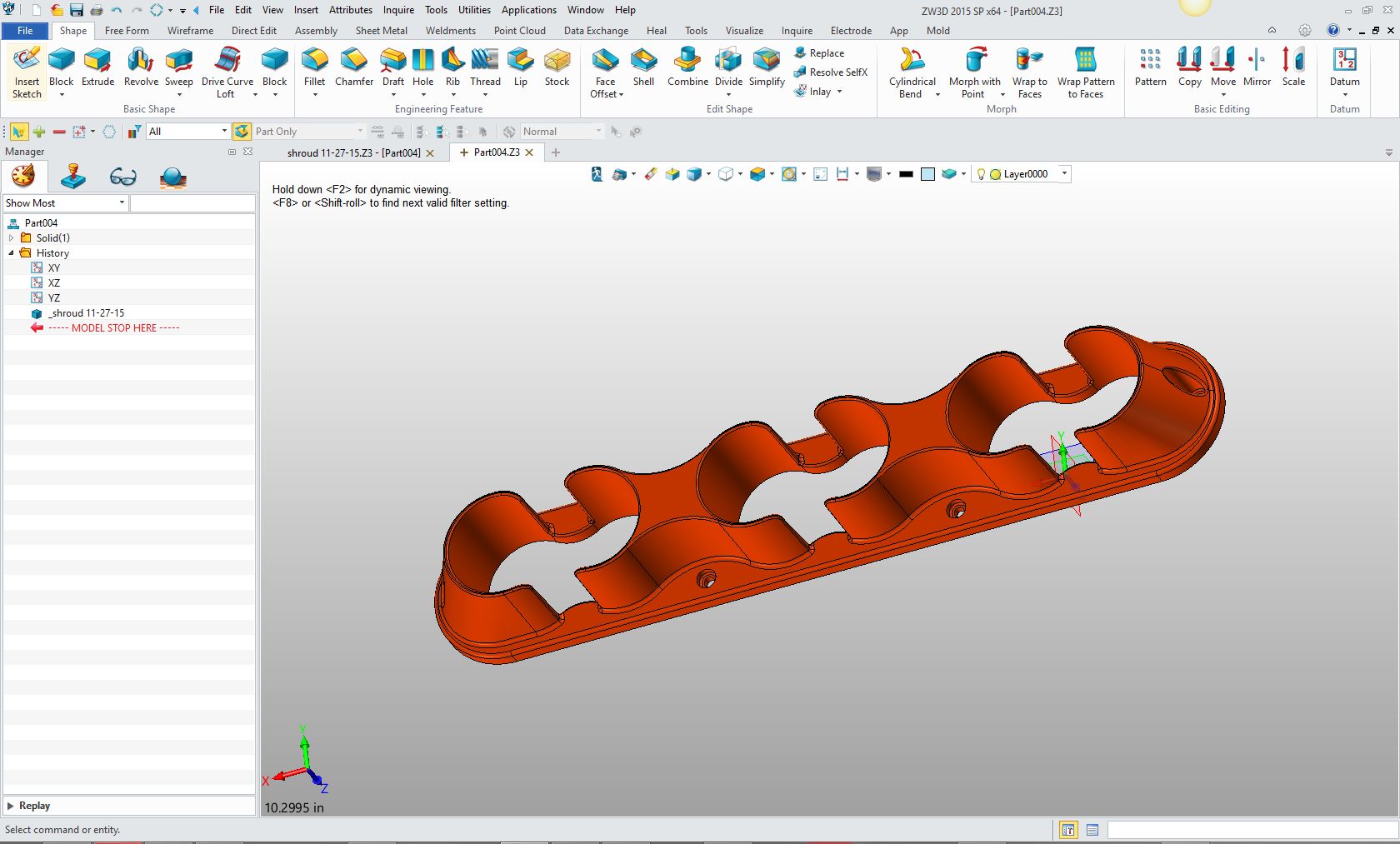Open the Inquire menu in menu bar
This screenshot has width=1400, height=844.
(398, 10)
